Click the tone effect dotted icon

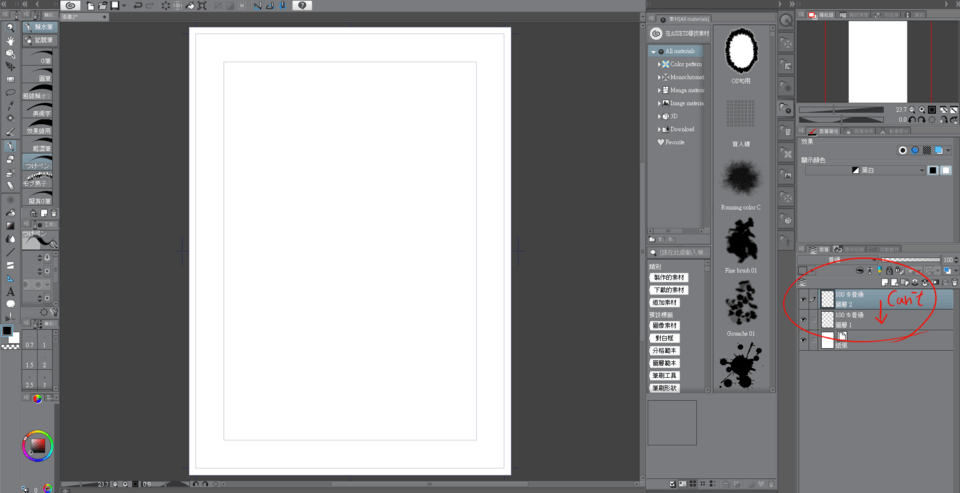click(x=926, y=150)
